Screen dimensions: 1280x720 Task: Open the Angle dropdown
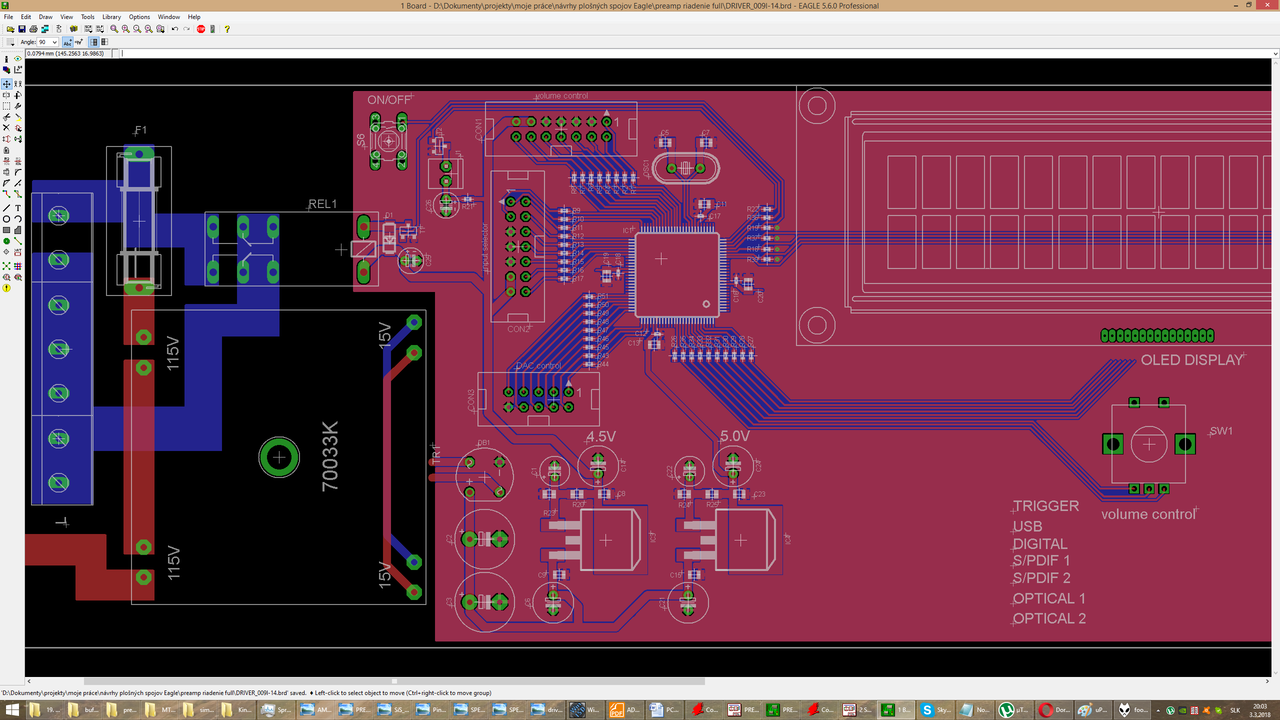[x=48, y=42]
